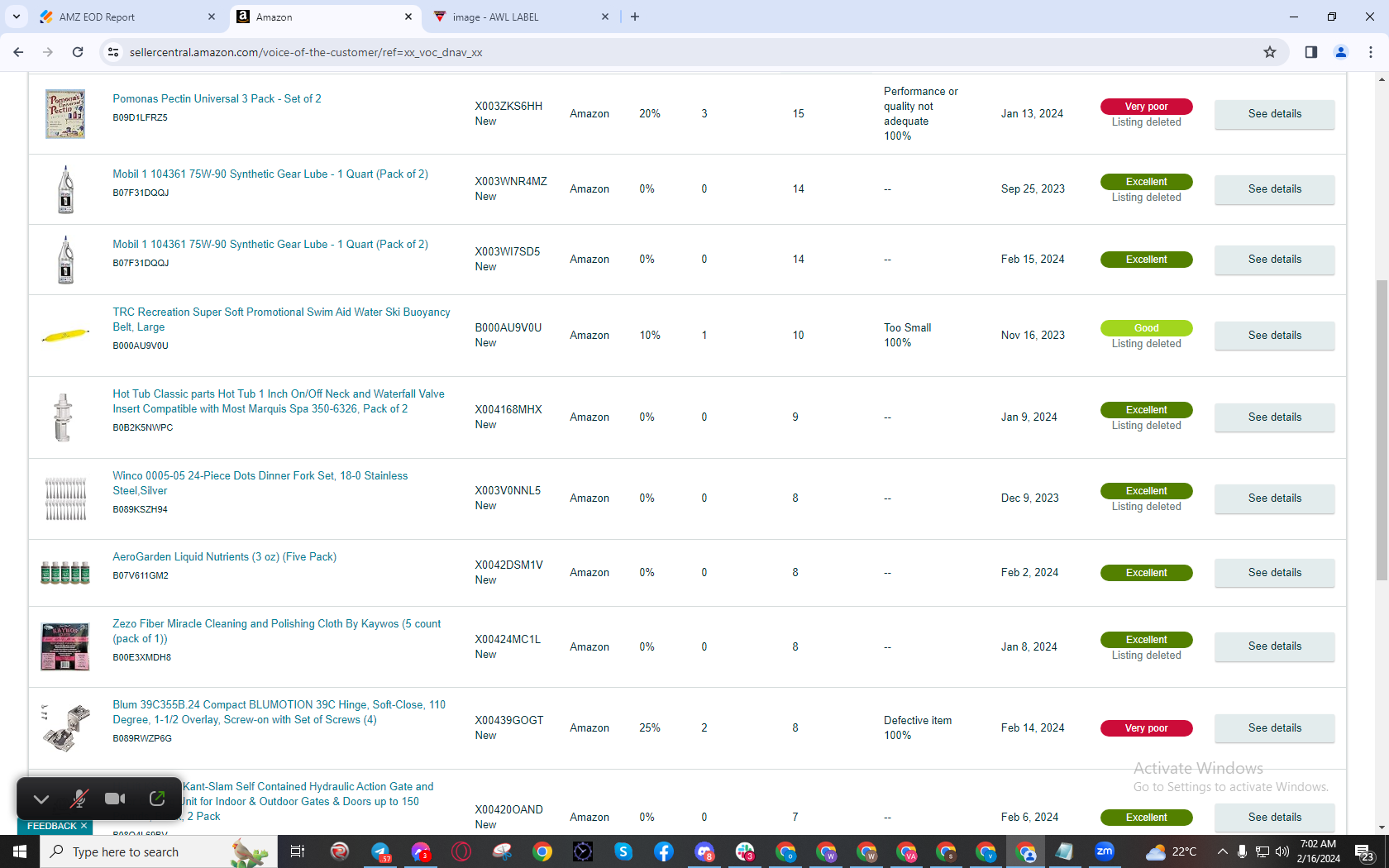This screenshot has height=868, width=1389.
Task: Open AeroGarden Liquid Nutrients link
Action: pos(225,556)
